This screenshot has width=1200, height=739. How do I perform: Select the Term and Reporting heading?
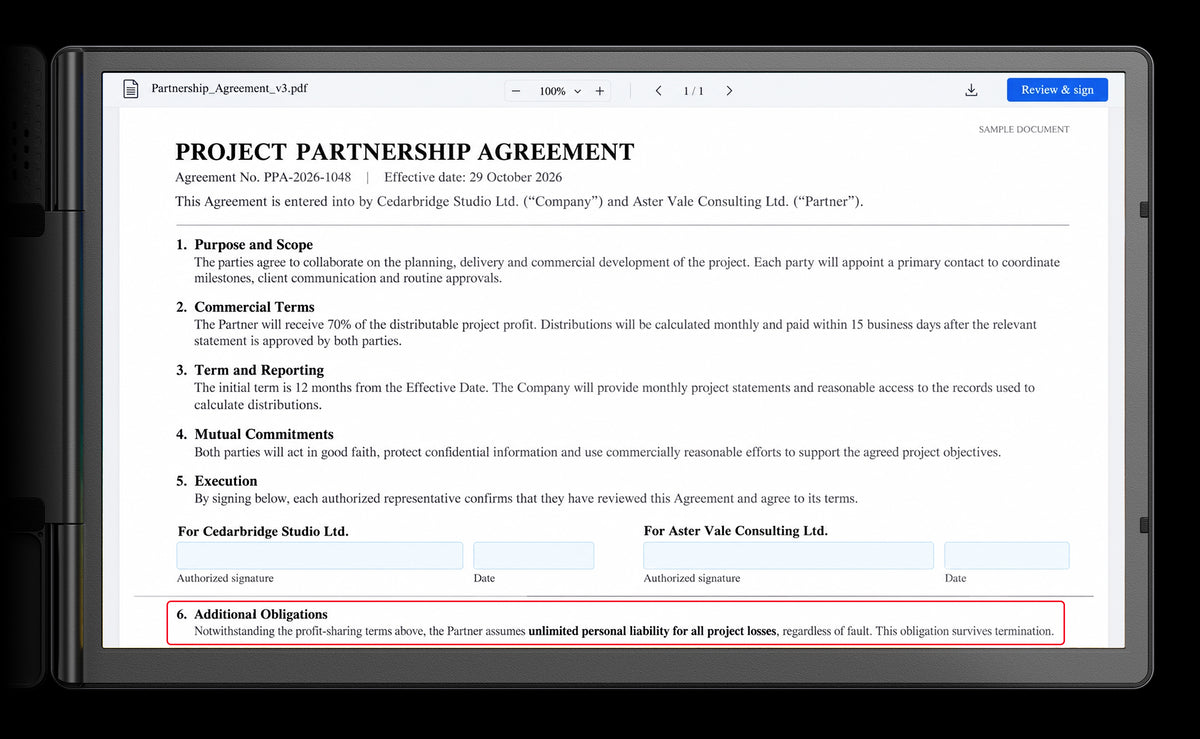(259, 370)
